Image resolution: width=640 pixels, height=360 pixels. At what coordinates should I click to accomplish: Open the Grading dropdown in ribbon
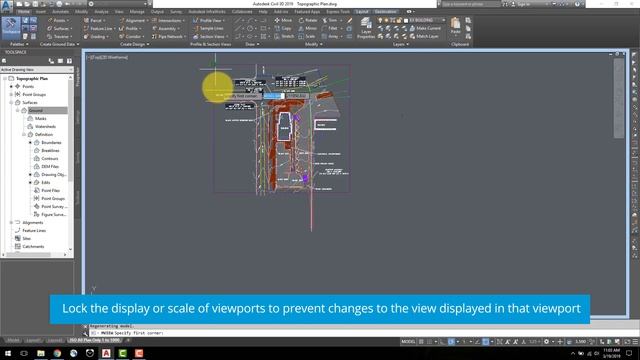[x=96, y=37]
